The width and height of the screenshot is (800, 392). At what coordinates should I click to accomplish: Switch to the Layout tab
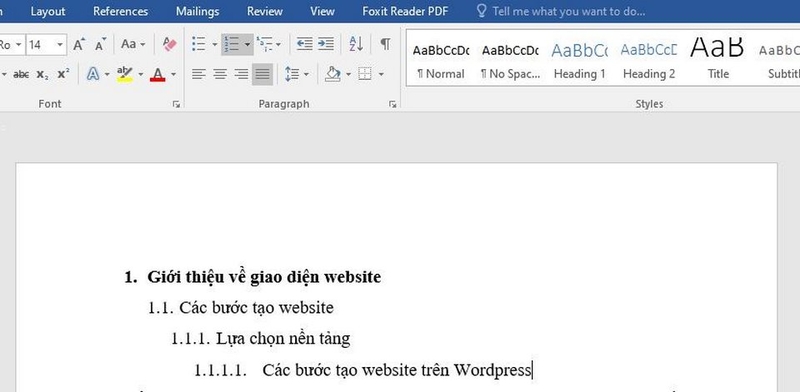pyautogui.click(x=48, y=11)
